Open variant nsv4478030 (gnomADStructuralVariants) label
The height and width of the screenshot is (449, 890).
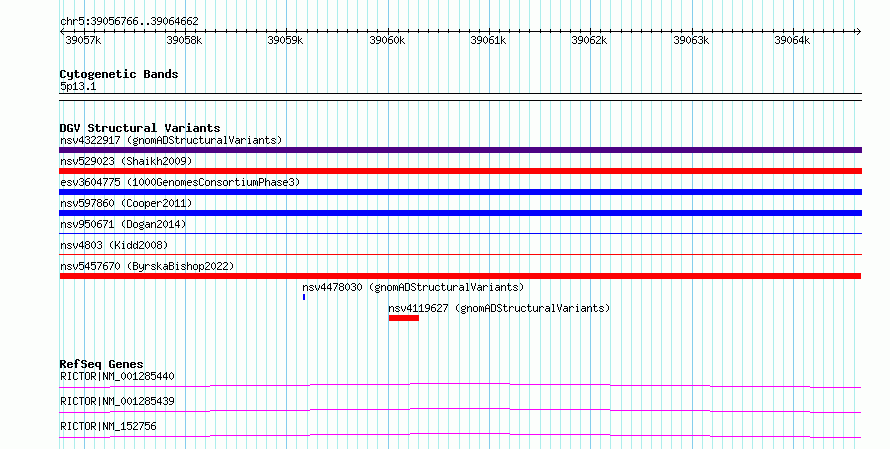tap(413, 287)
